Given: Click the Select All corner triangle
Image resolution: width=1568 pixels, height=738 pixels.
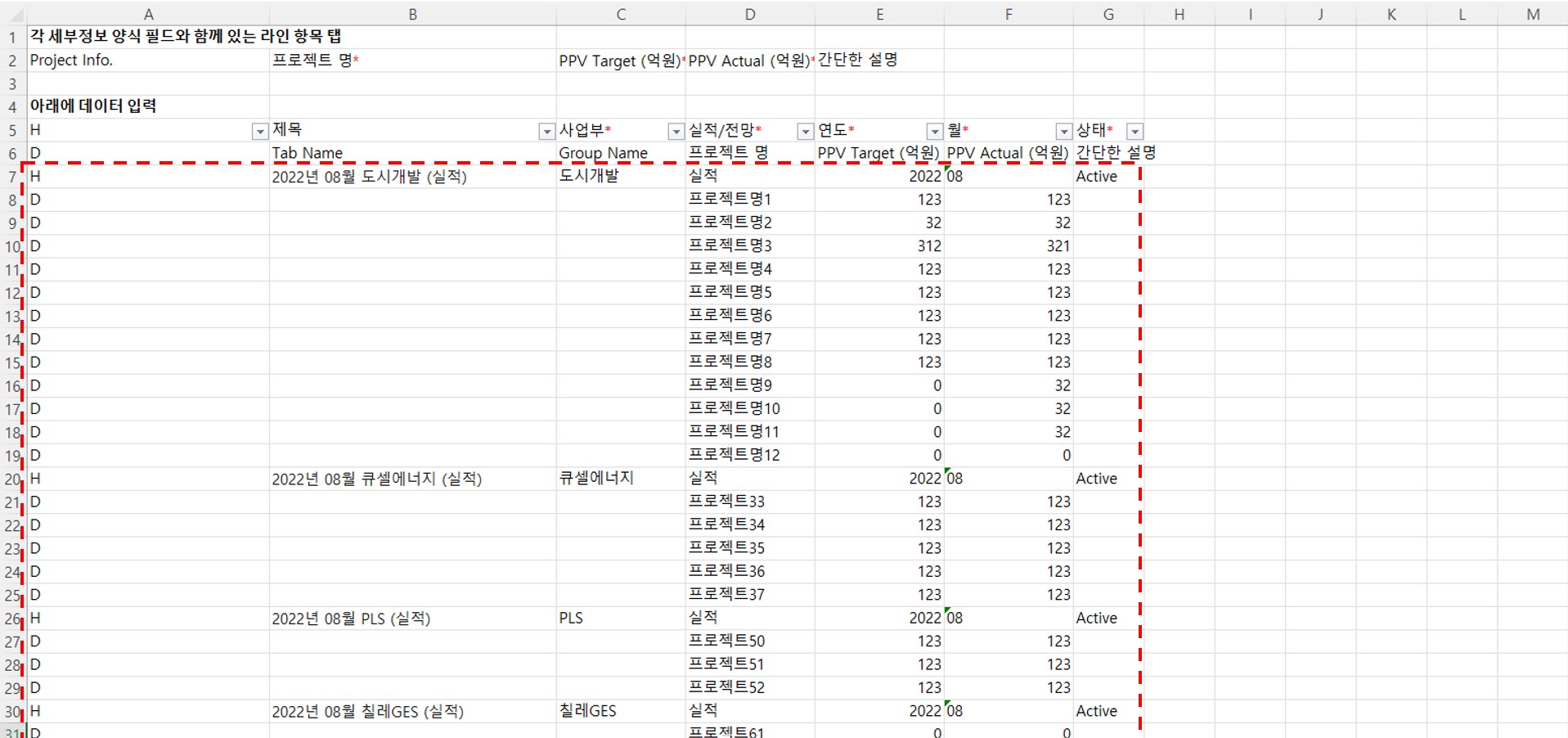Looking at the screenshot, I should (14, 15).
